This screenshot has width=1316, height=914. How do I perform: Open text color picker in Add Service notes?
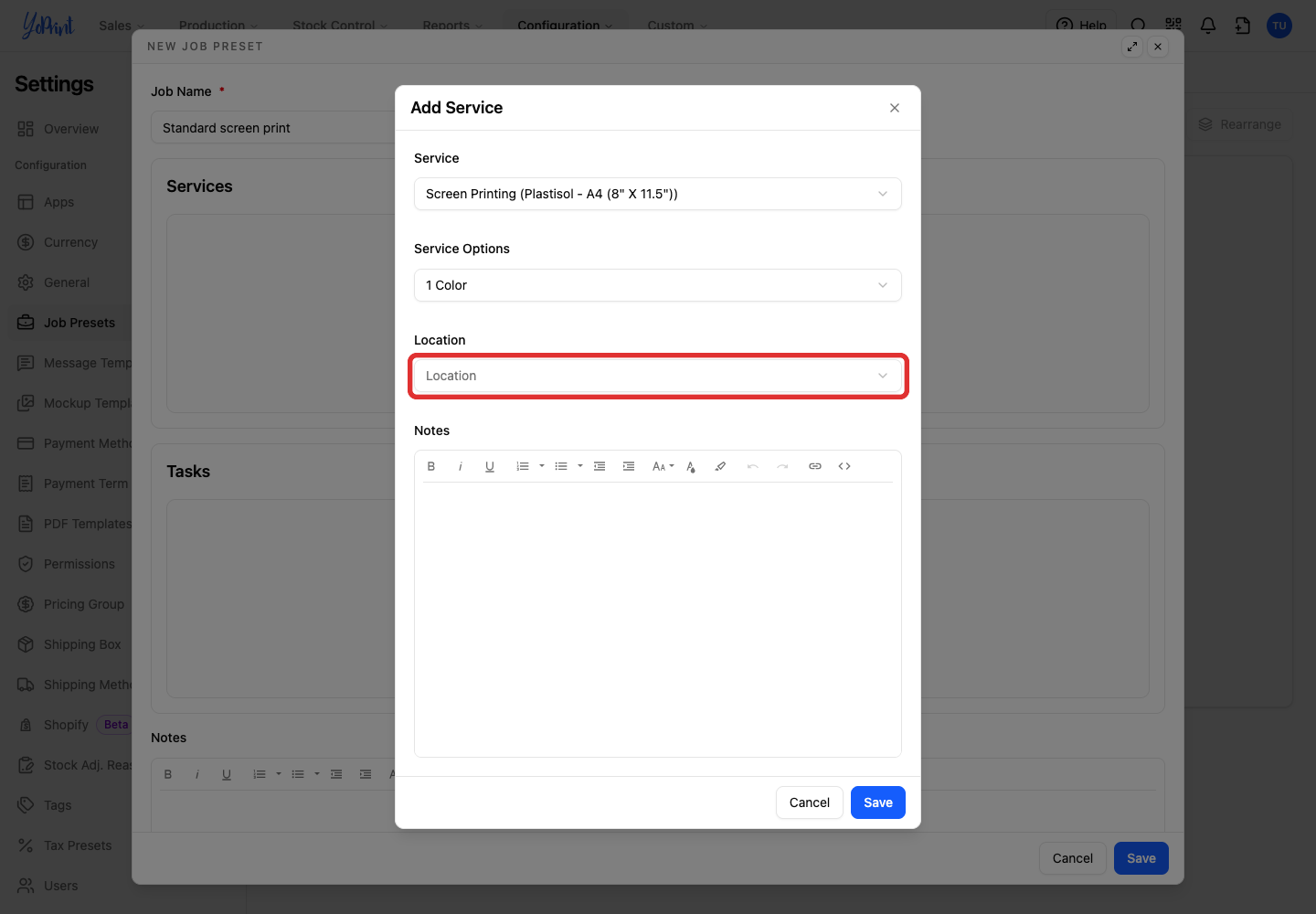tap(691, 466)
